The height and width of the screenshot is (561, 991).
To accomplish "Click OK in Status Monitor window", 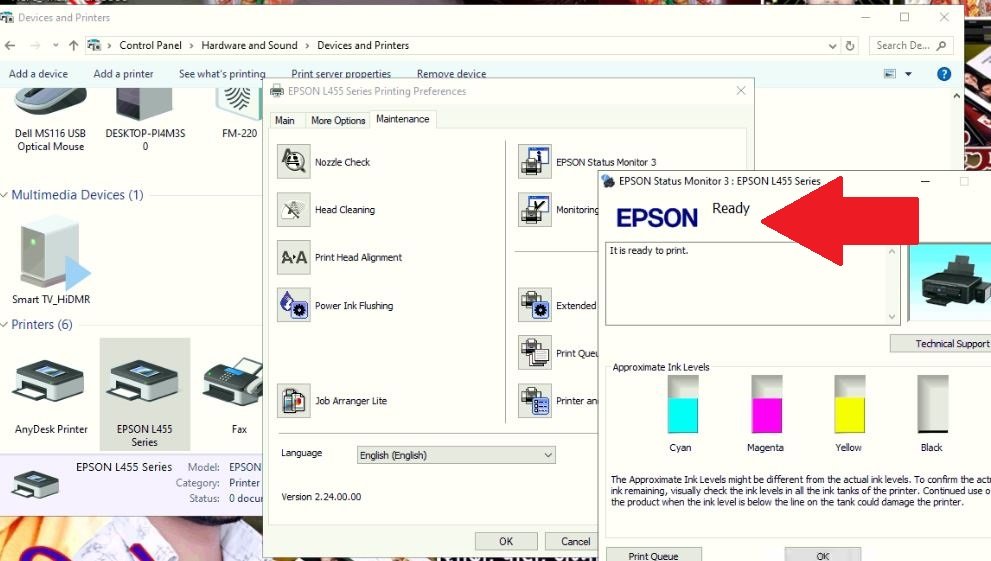I will coord(822,555).
